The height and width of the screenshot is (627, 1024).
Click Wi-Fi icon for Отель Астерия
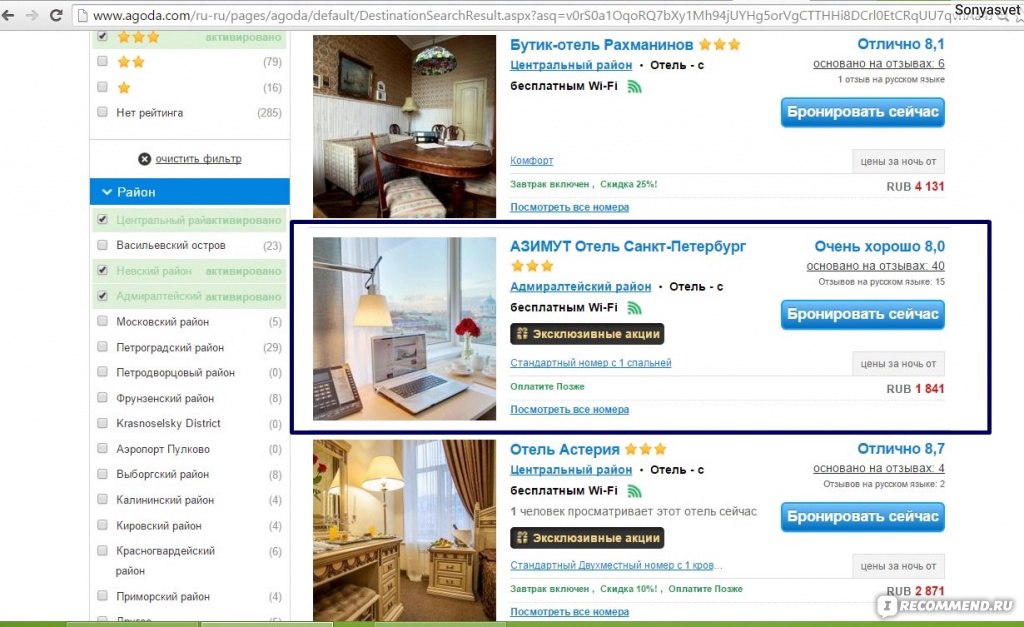tap(634, 490)
